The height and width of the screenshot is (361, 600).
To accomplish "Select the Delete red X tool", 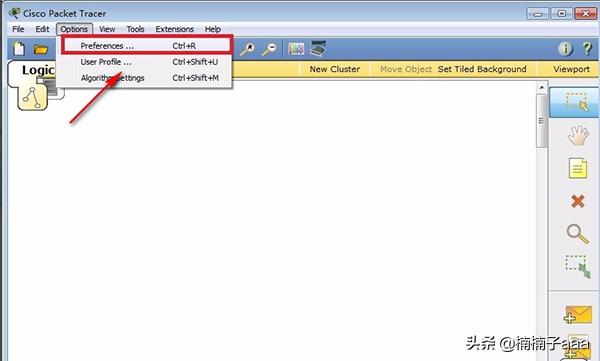I will pos(578,201).
